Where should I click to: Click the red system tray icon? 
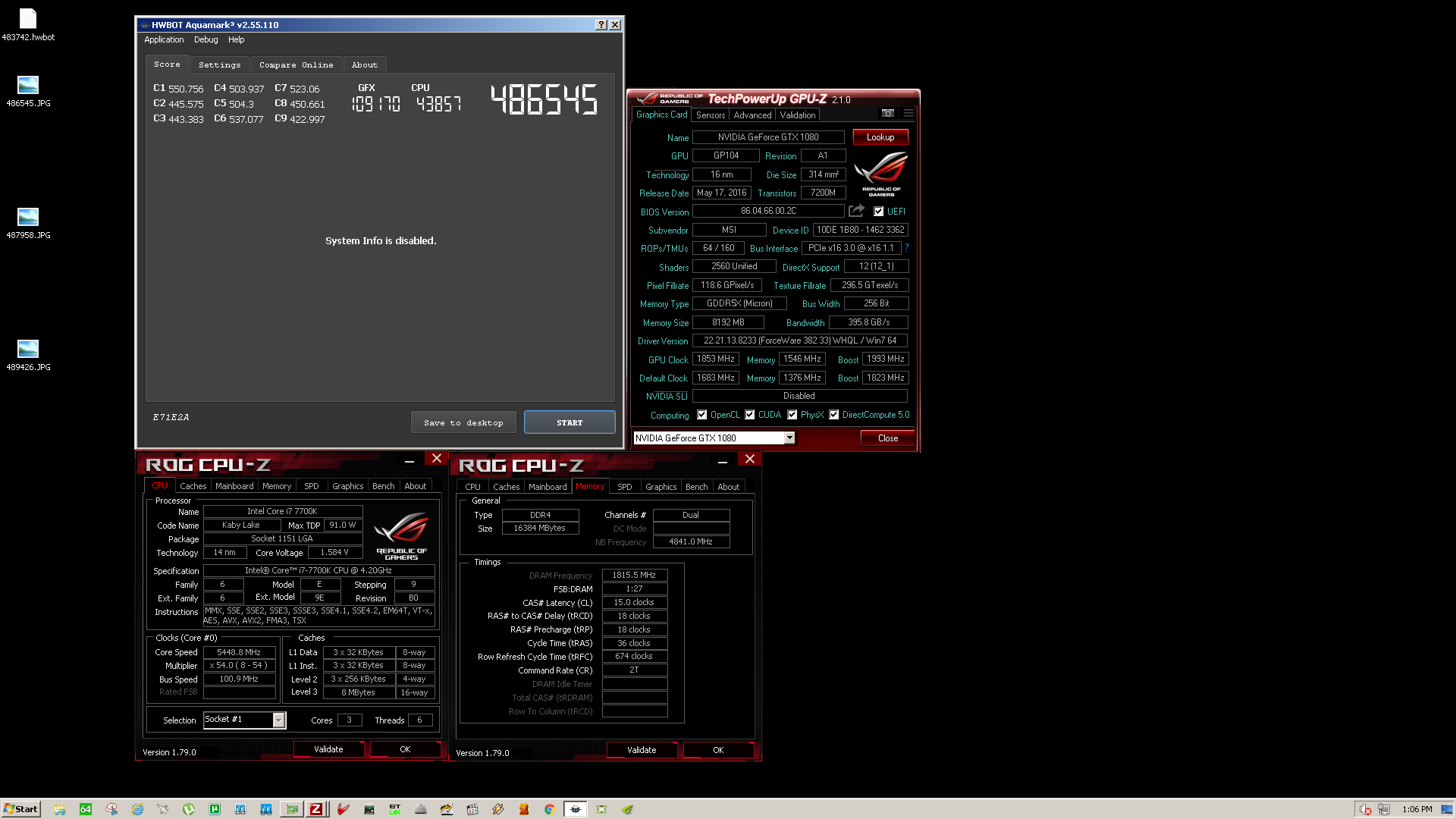[1365, 809]
